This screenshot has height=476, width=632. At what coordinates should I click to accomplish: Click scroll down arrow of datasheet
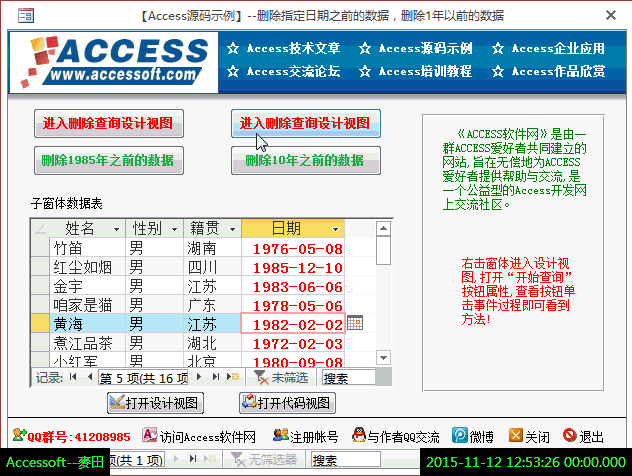tap(383, 358)
